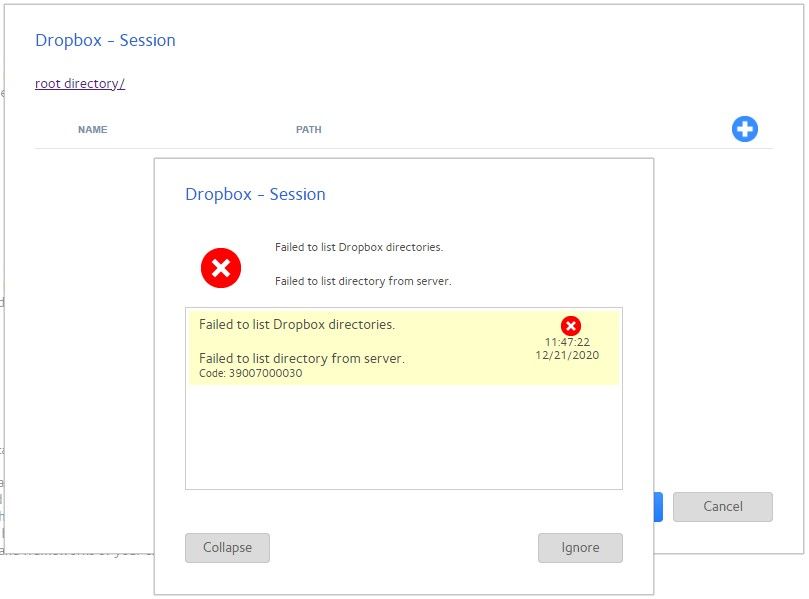809x599 pixels.
Task: Select error code 39007000030 text
Action: (x=251, y=373)
